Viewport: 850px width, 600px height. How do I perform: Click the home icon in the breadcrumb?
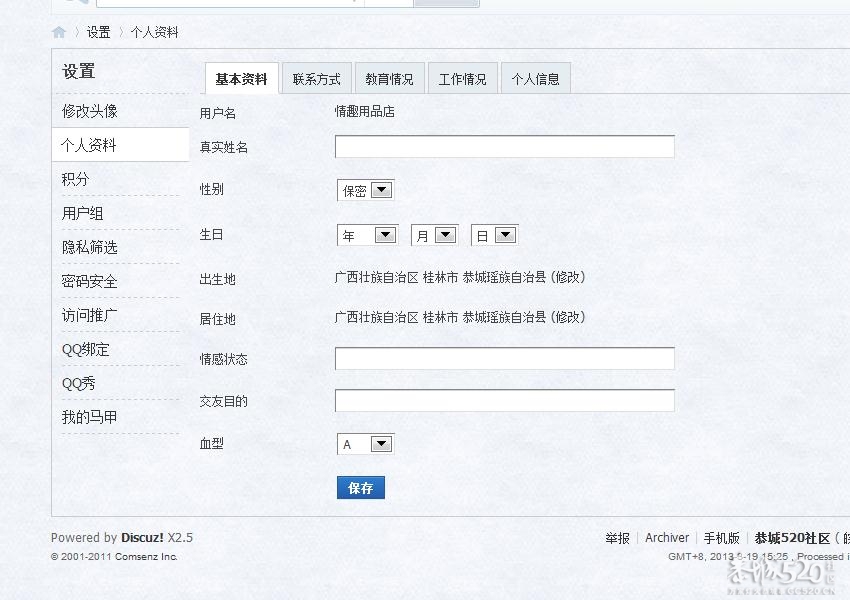[59, 32]
